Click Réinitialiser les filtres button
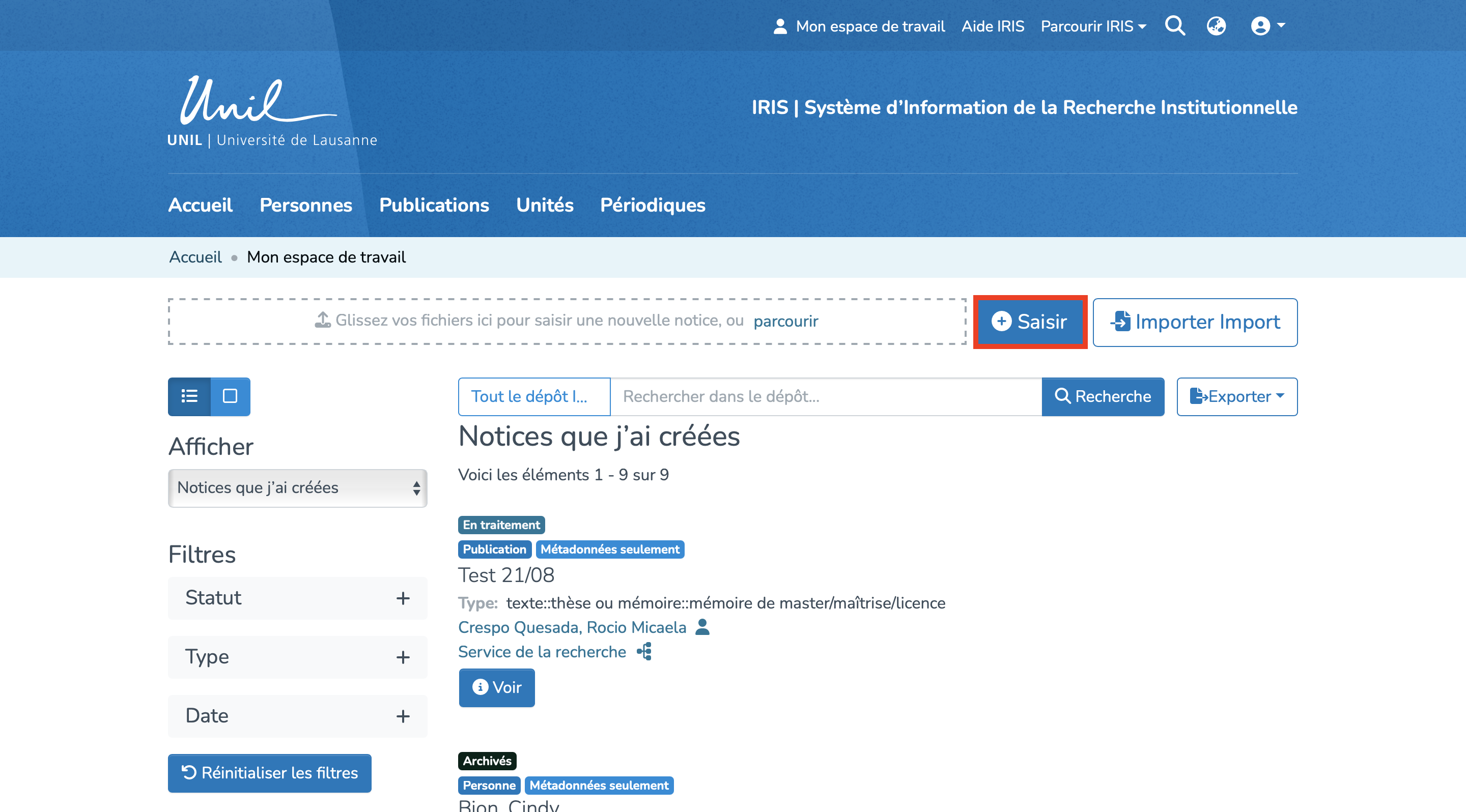This screenshot has width=1466, height=812. point(269,773)
